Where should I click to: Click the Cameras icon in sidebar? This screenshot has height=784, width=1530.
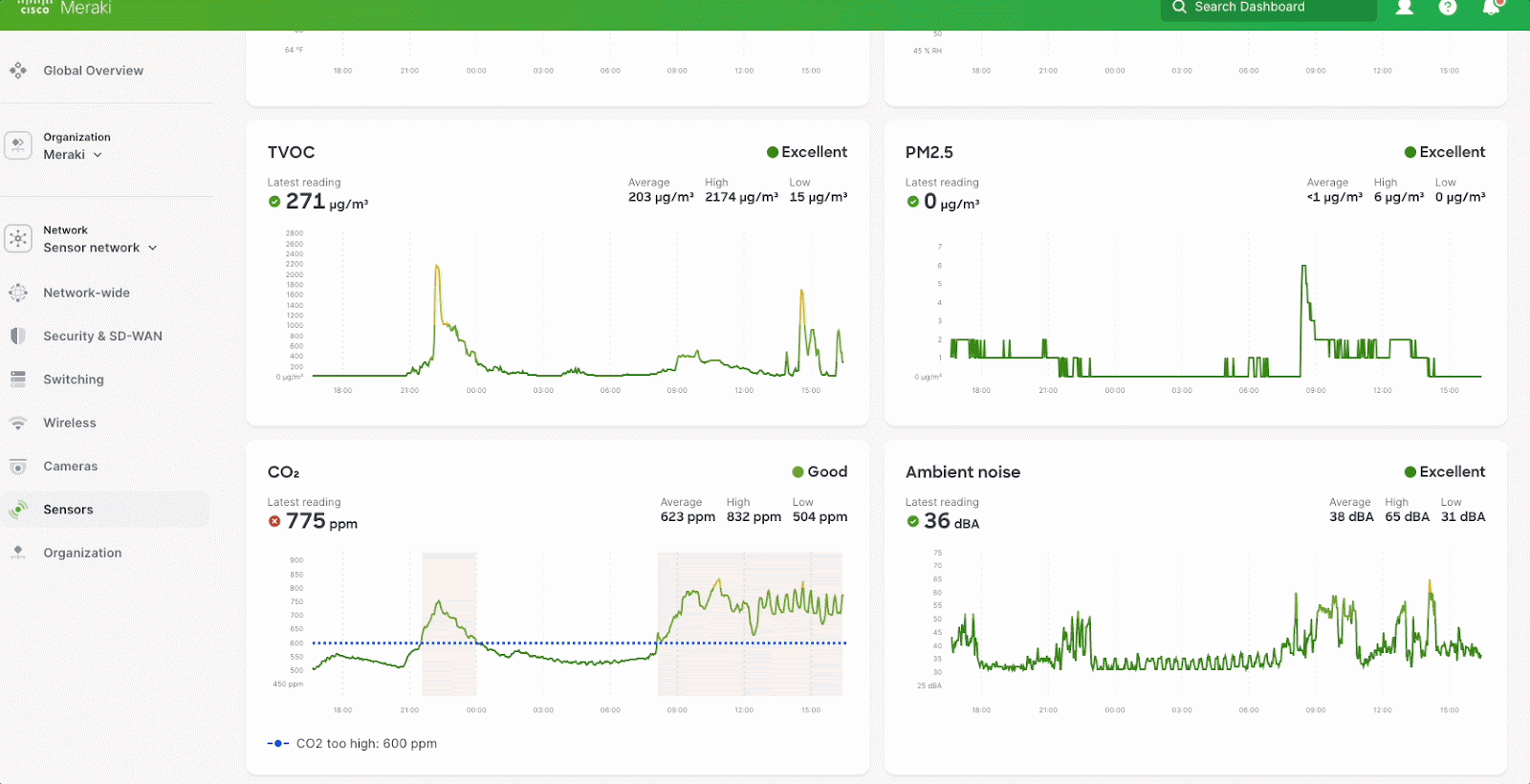coord(18,467)
